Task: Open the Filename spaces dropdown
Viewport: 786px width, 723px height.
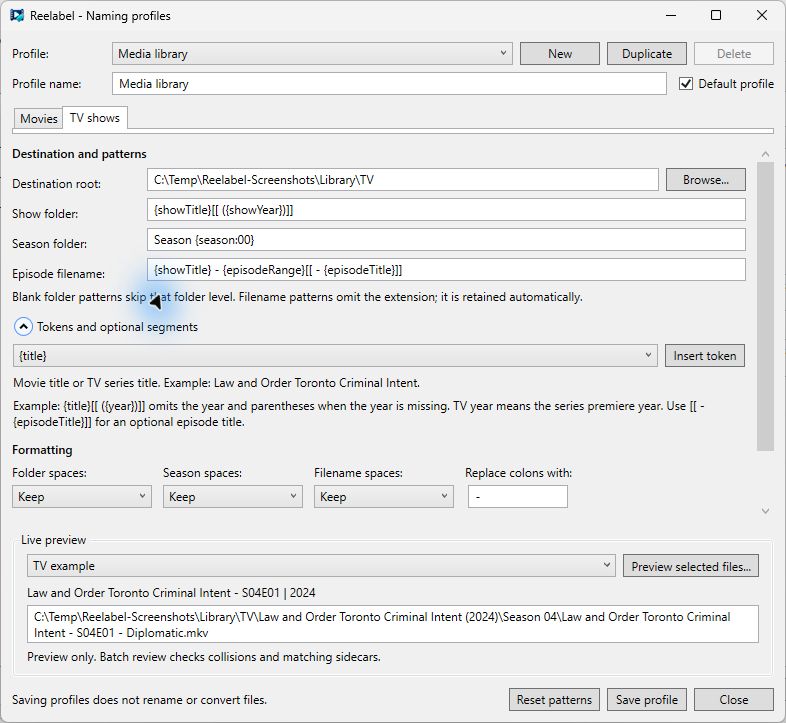Action: click(x=383, y=496)
